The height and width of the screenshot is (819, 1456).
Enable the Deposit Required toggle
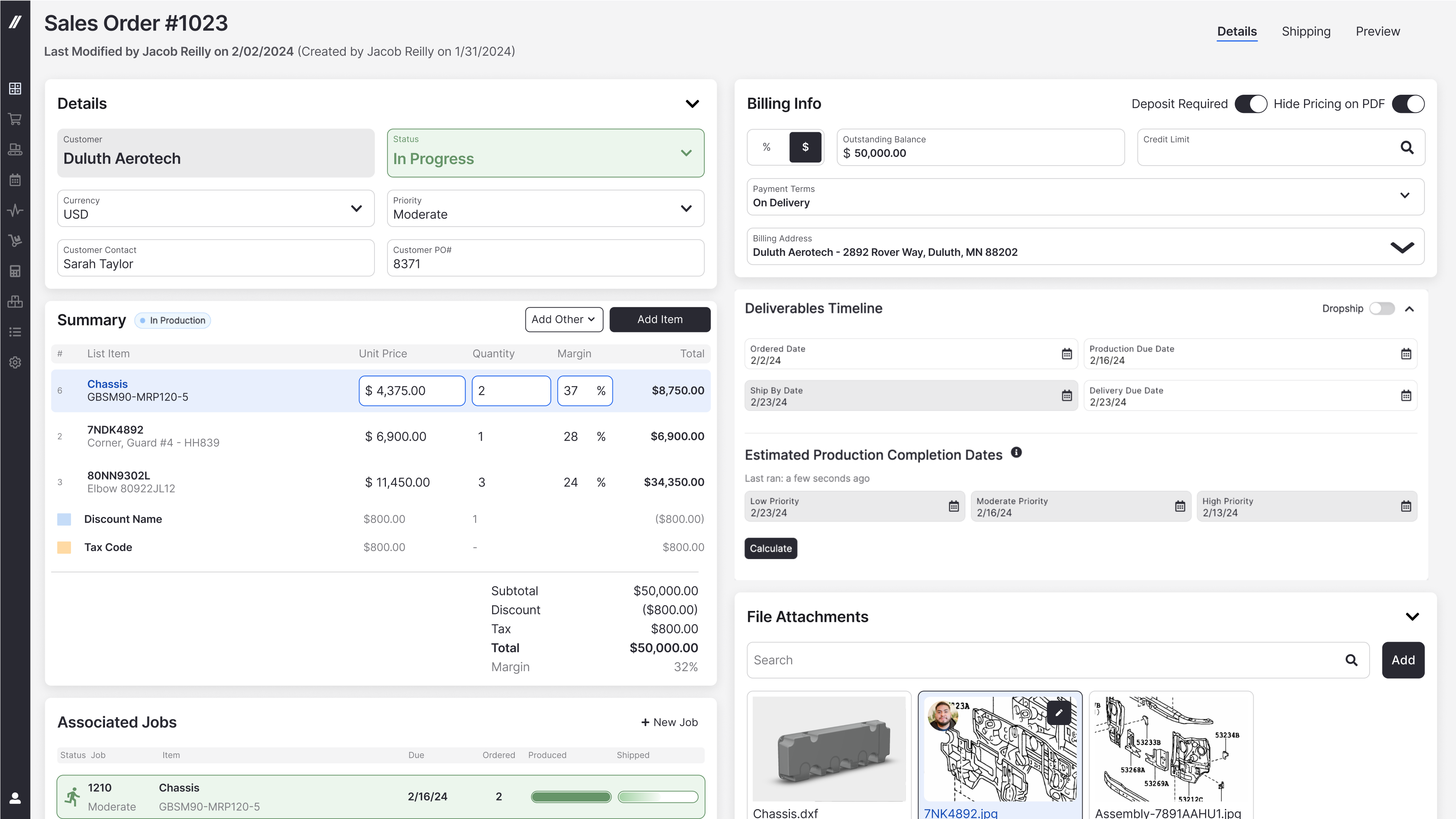1251,104
